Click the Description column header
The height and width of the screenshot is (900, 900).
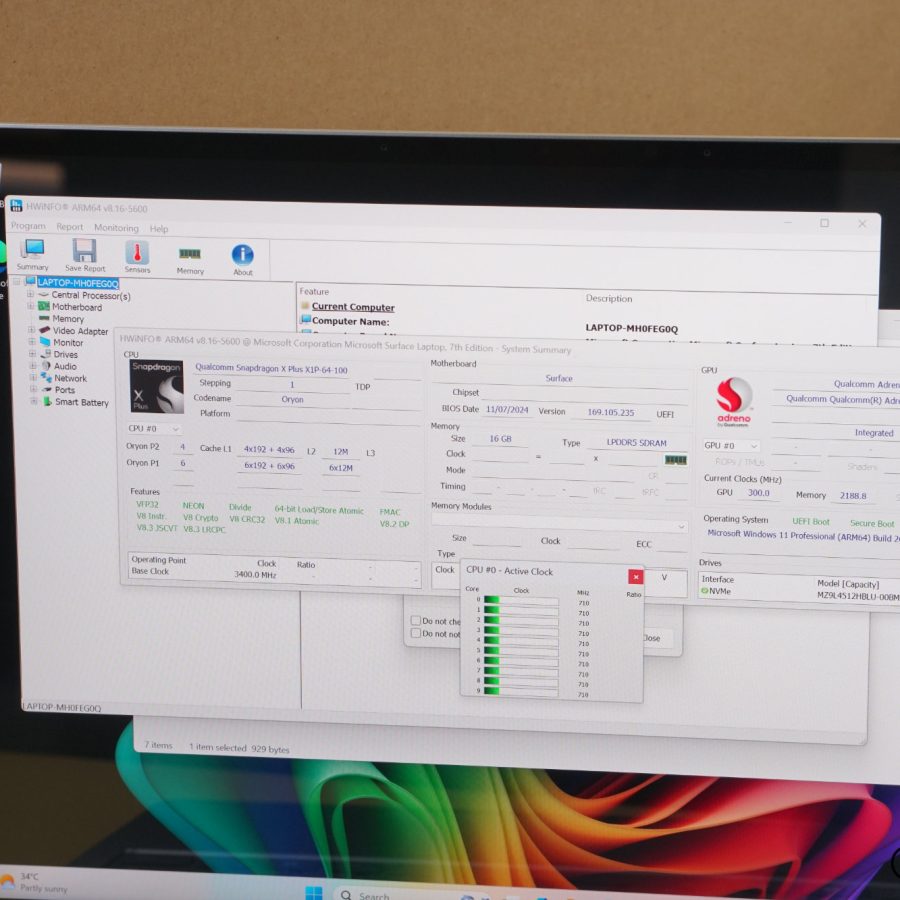[609, 298]
